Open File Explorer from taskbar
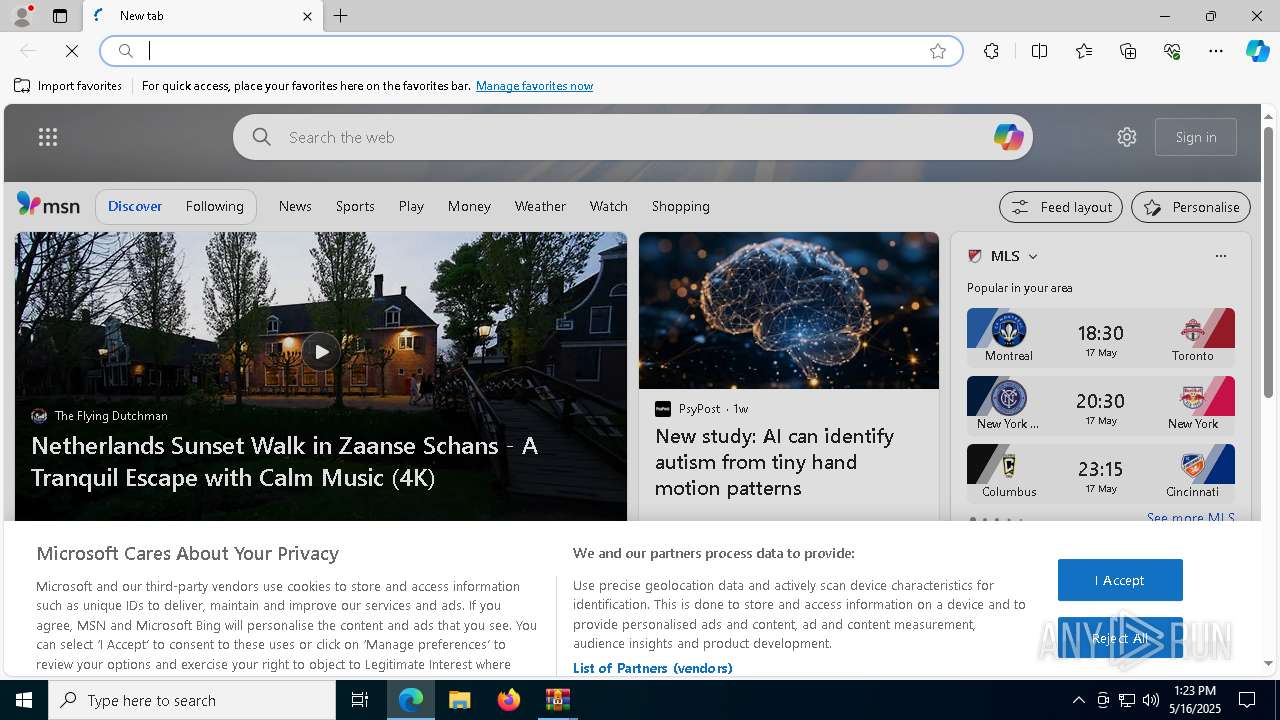 459,700
